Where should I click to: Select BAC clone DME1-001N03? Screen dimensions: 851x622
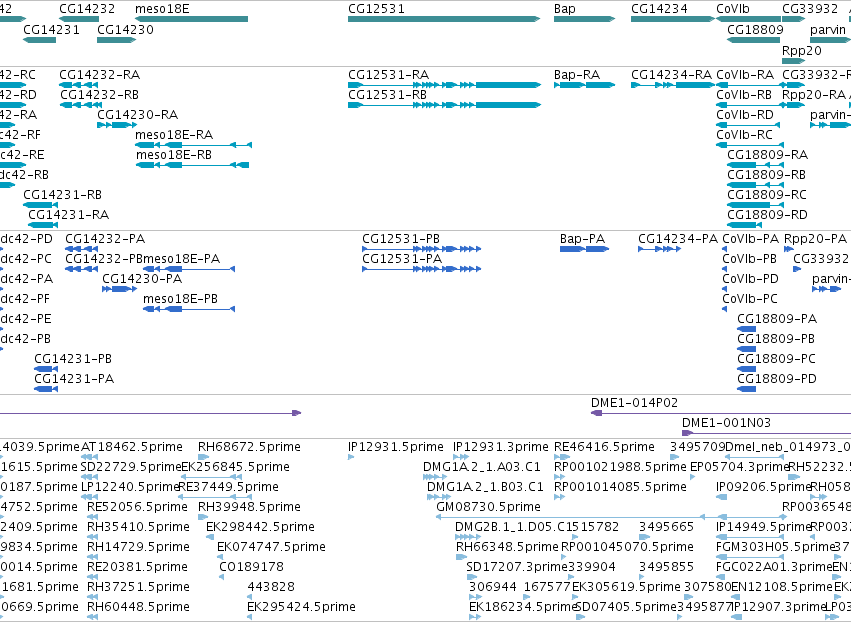click(727, 423)
